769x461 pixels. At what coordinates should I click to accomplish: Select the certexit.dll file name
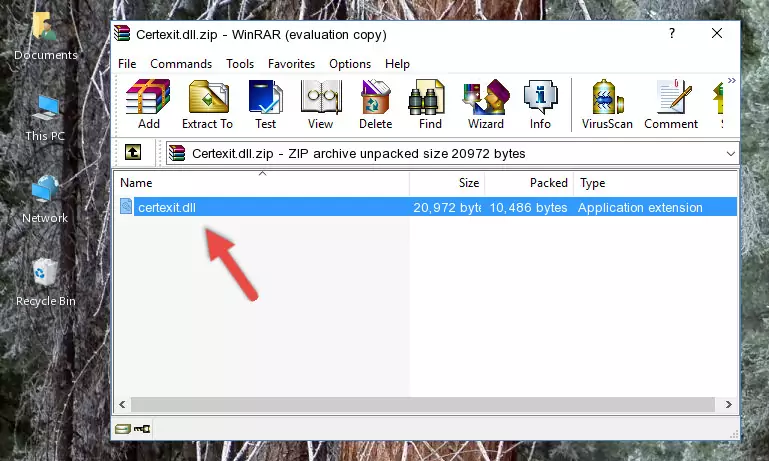pyautogui.click(x=167, y=207)
